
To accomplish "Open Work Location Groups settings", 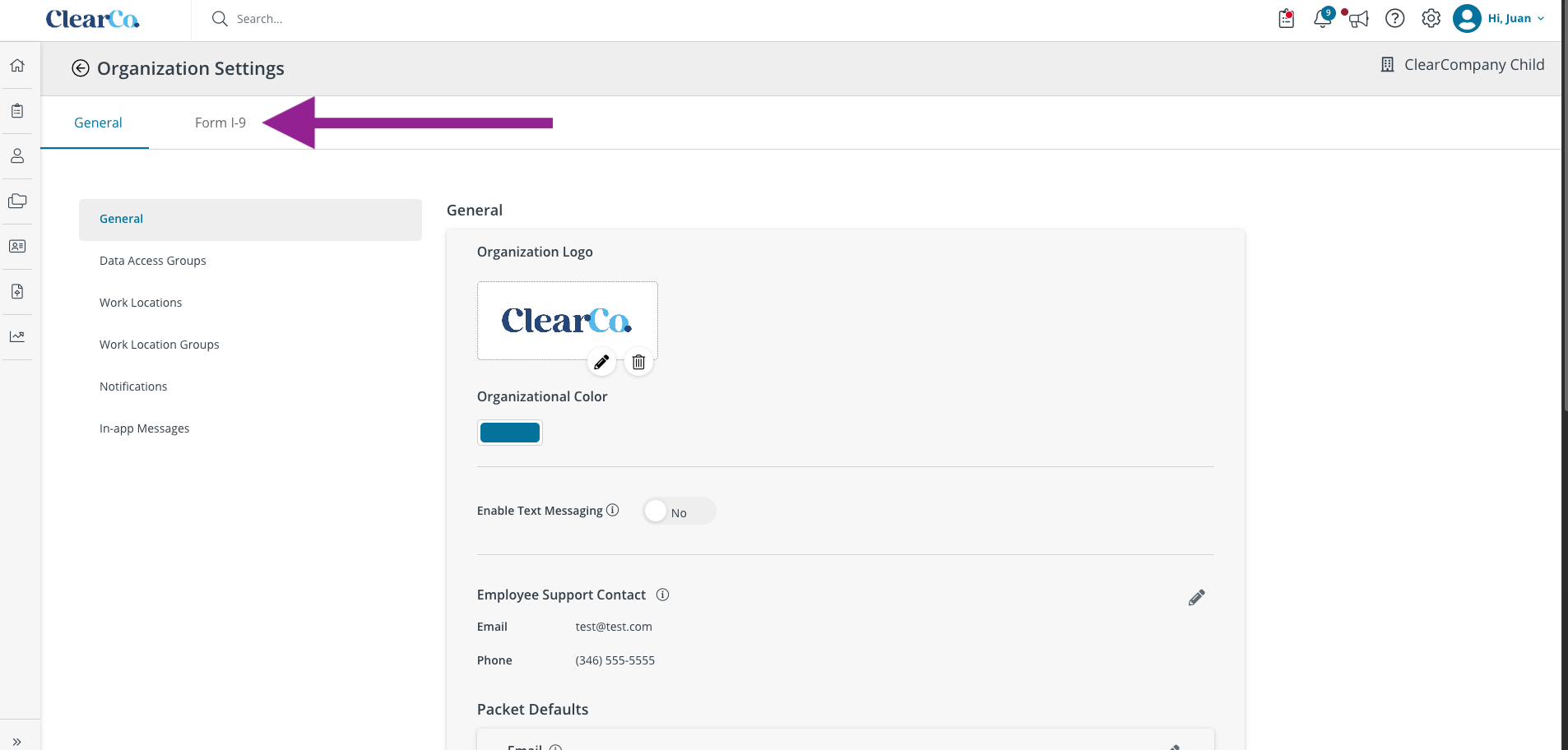I will click(x=160, y=345).
